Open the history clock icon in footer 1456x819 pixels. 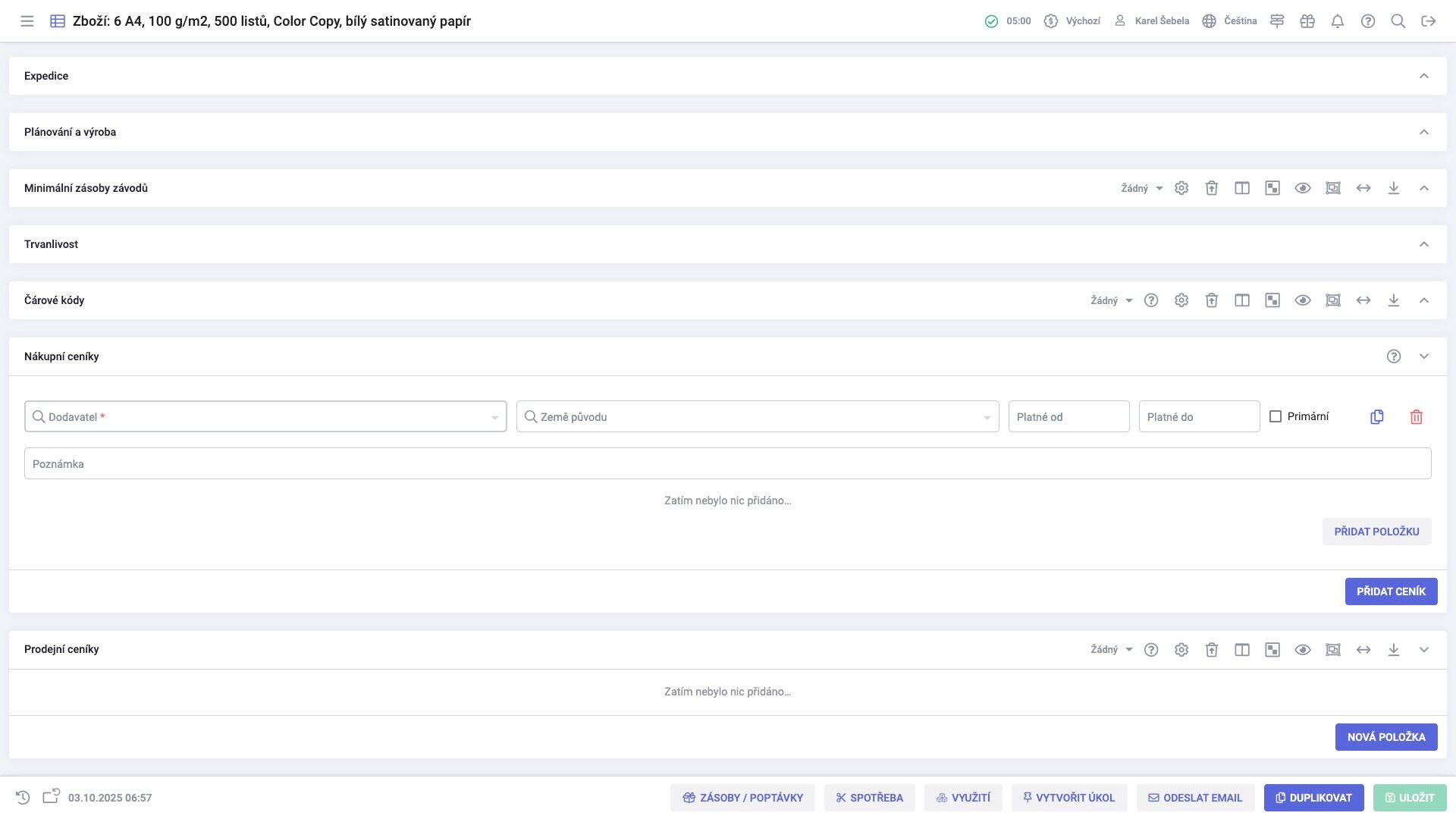[23, 798]
